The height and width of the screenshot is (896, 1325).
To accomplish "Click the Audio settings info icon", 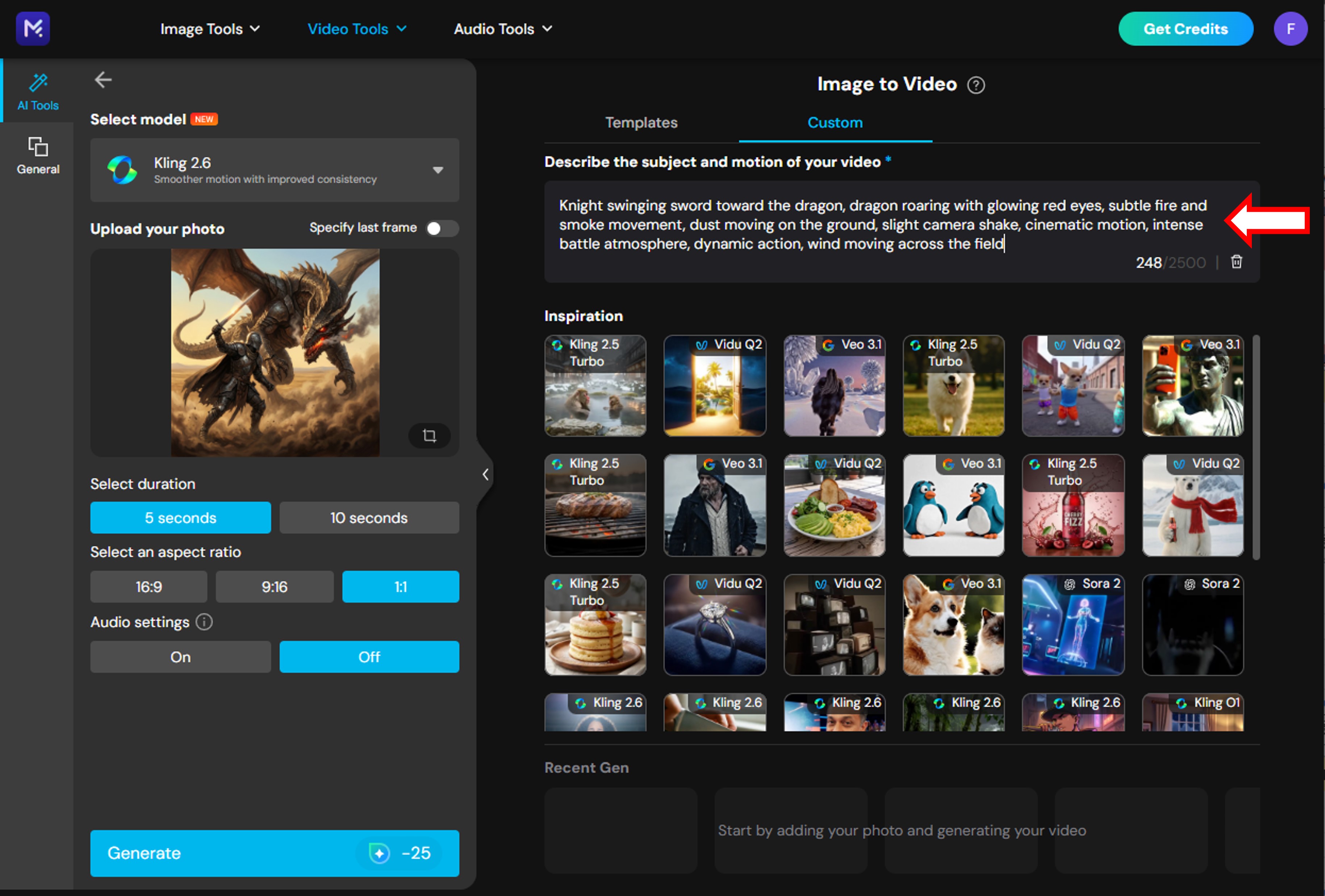I will pyautogui.click(x=204, y=622).
